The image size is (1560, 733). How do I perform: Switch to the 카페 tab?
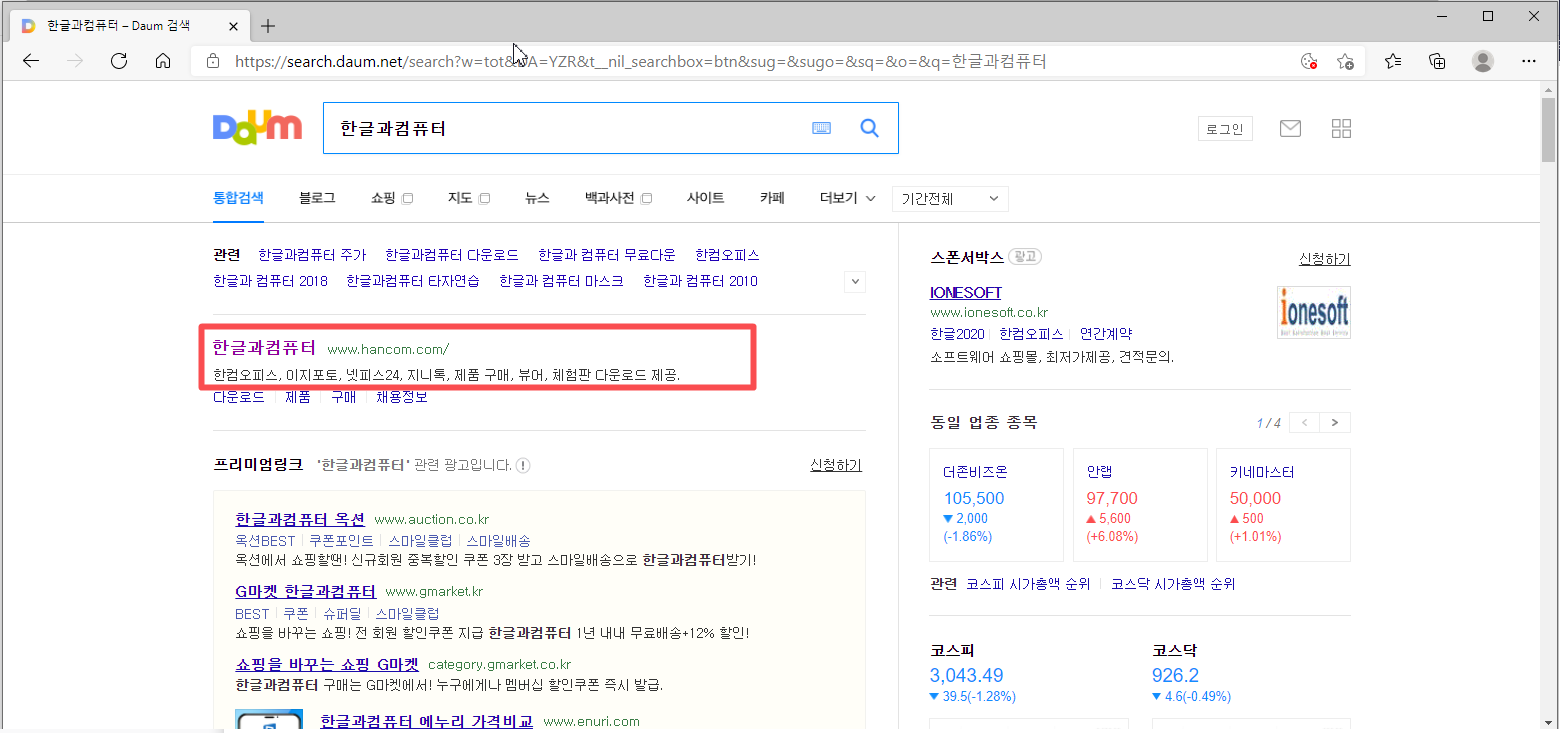coord(772,198)
